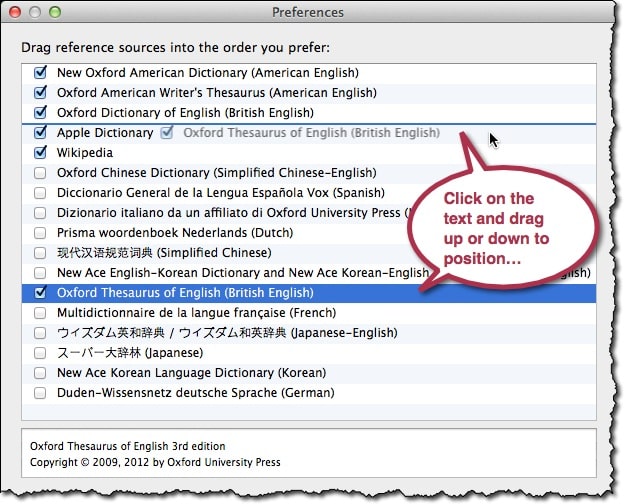Select New Oxford American Dictionary text
This screenshot has width=624, height=504.
(x=208, y=73)
